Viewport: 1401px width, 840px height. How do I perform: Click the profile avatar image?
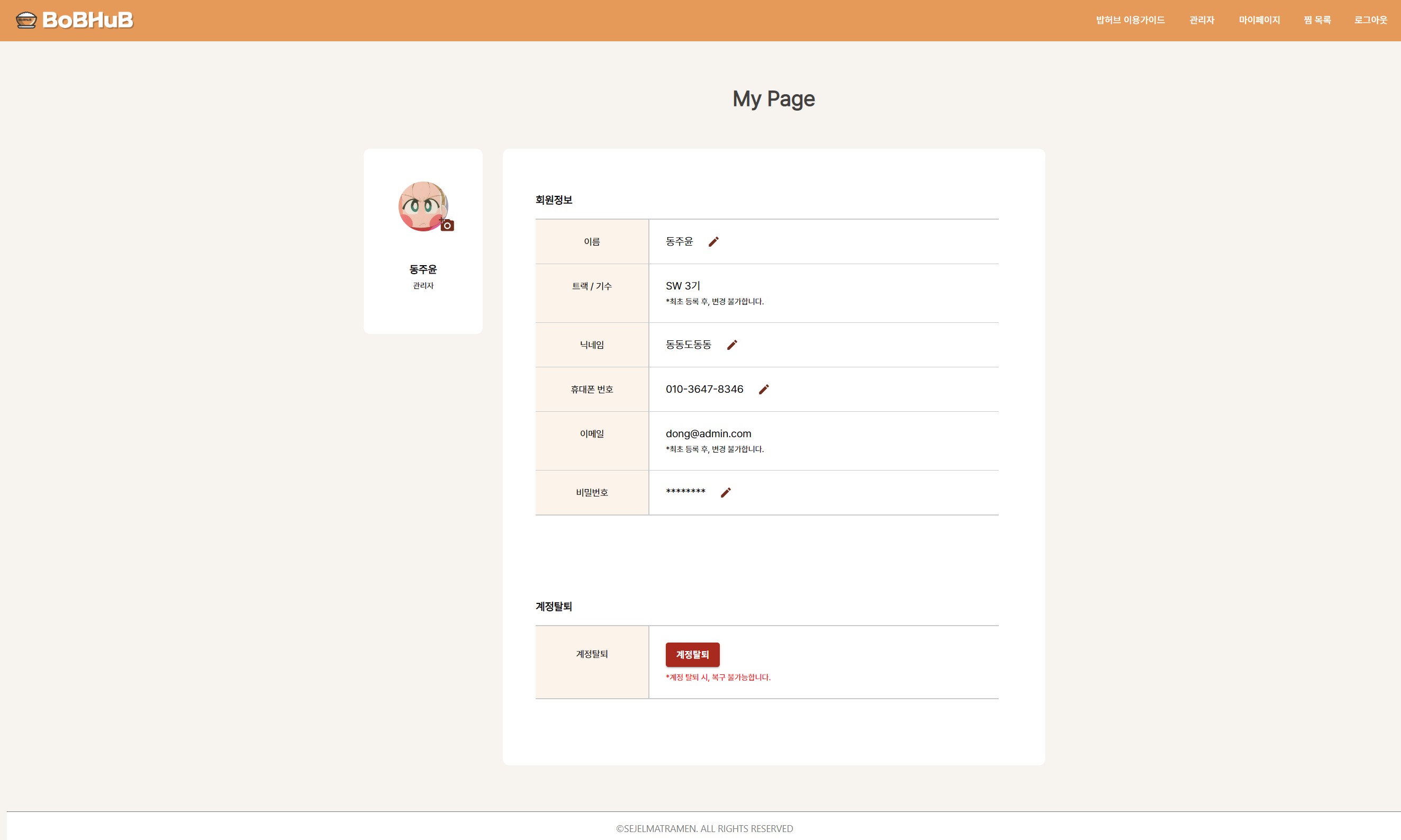[423, 206]
